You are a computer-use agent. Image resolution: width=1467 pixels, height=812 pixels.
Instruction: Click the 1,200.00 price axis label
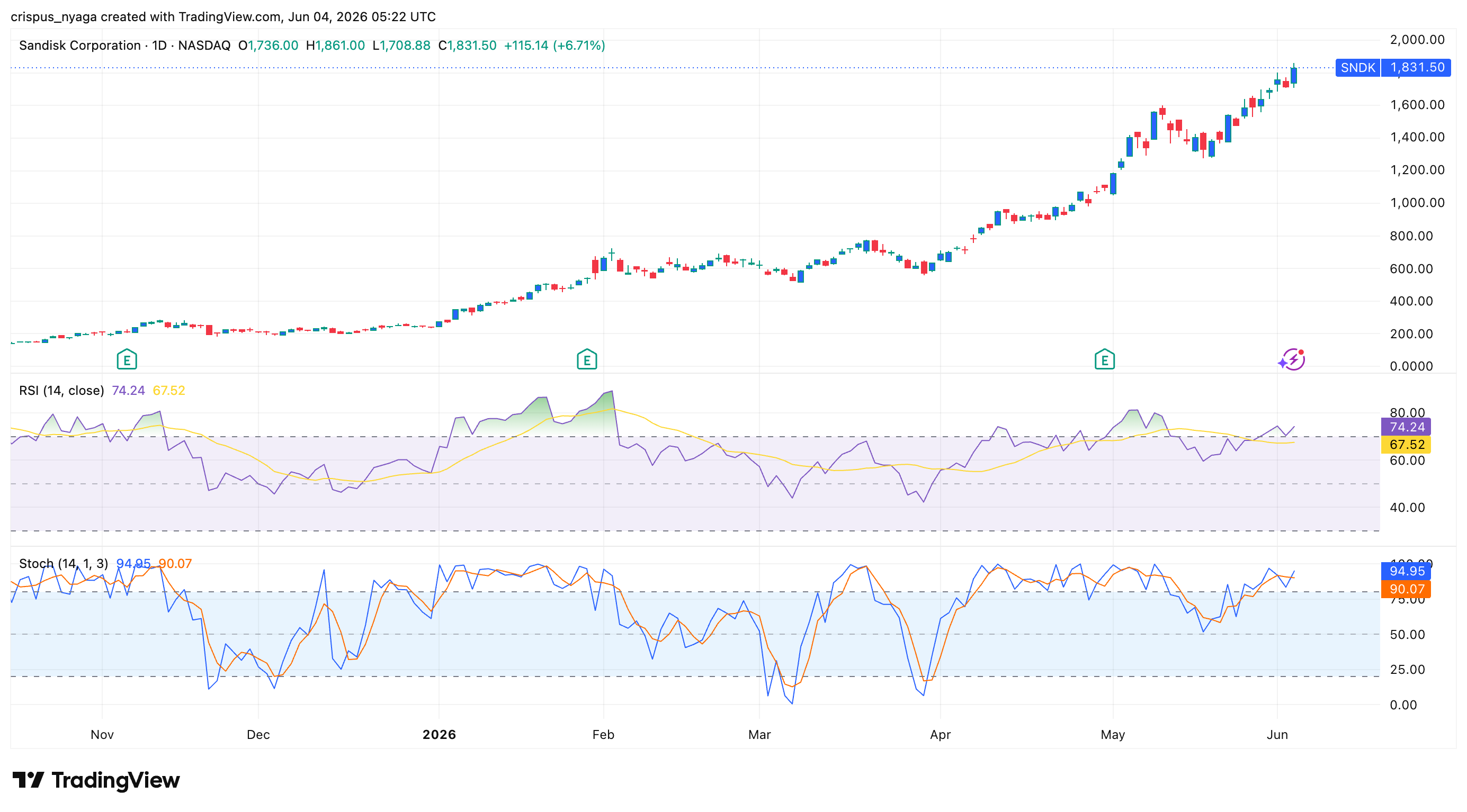click(x=1417, y=170)
